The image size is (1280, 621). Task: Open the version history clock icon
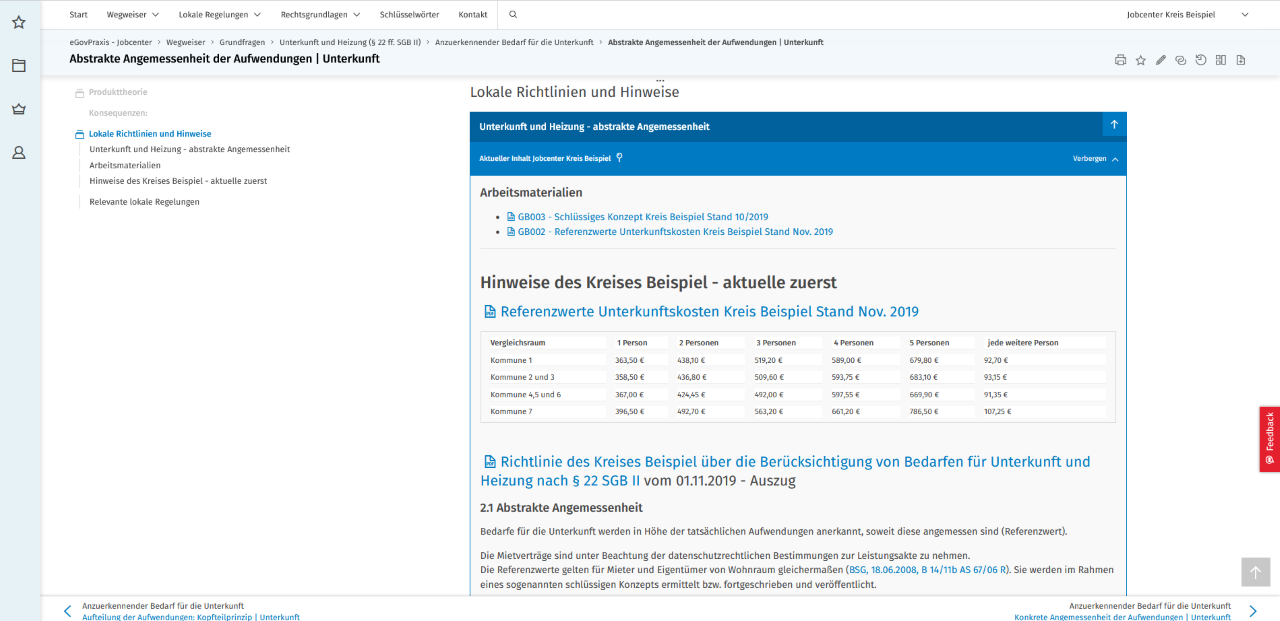(x=1200, y=60)
